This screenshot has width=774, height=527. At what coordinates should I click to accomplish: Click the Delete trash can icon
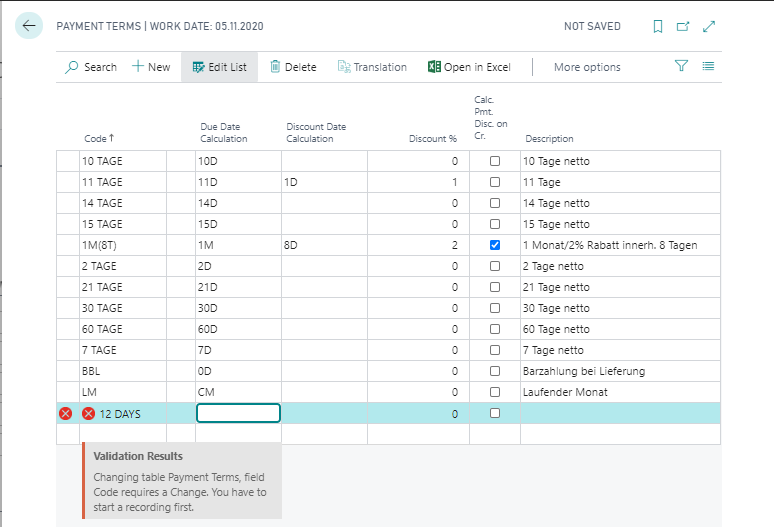pyautogui.click(x=275, y=67)
